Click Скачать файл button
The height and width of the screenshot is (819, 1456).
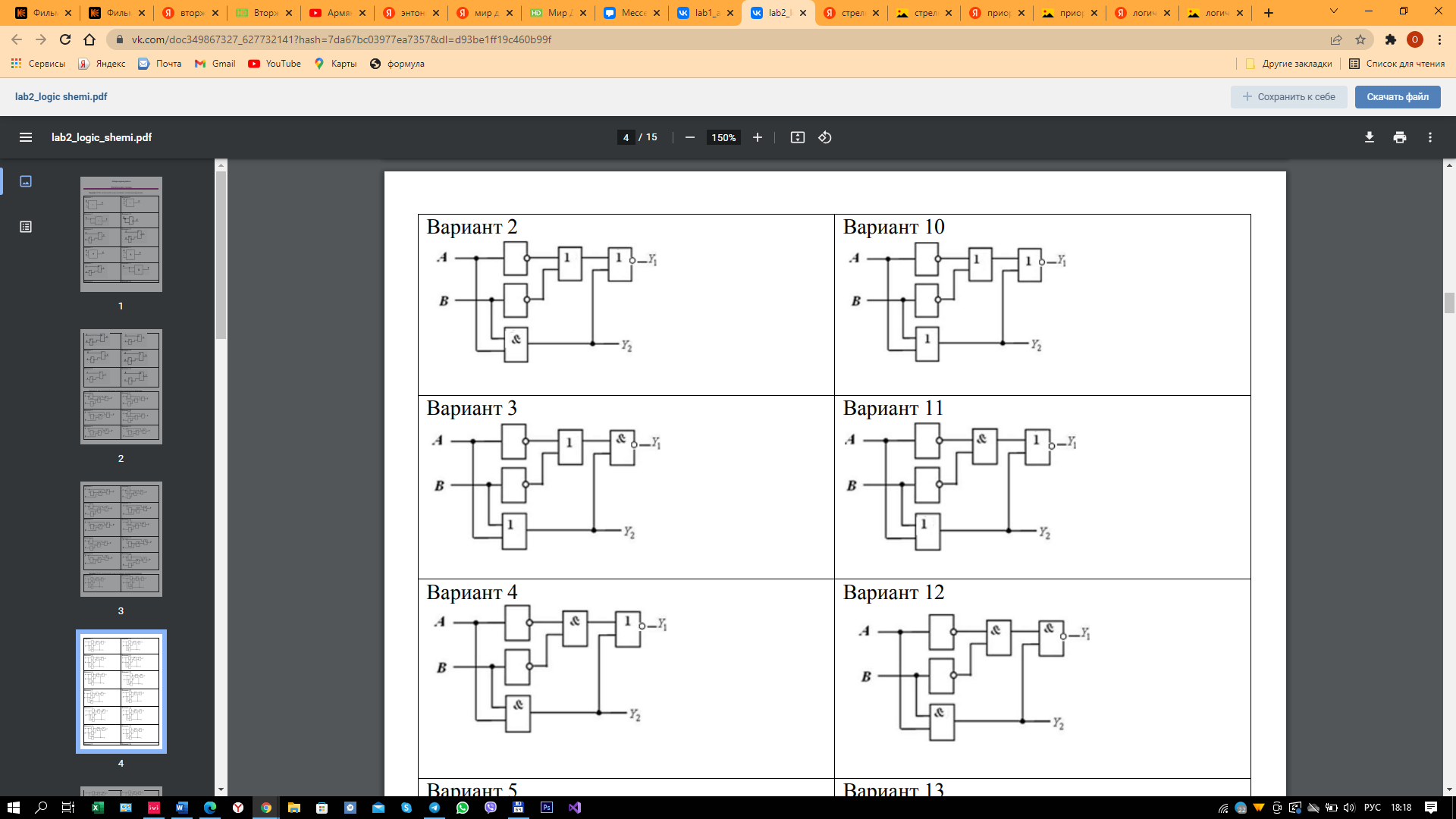1398,96
